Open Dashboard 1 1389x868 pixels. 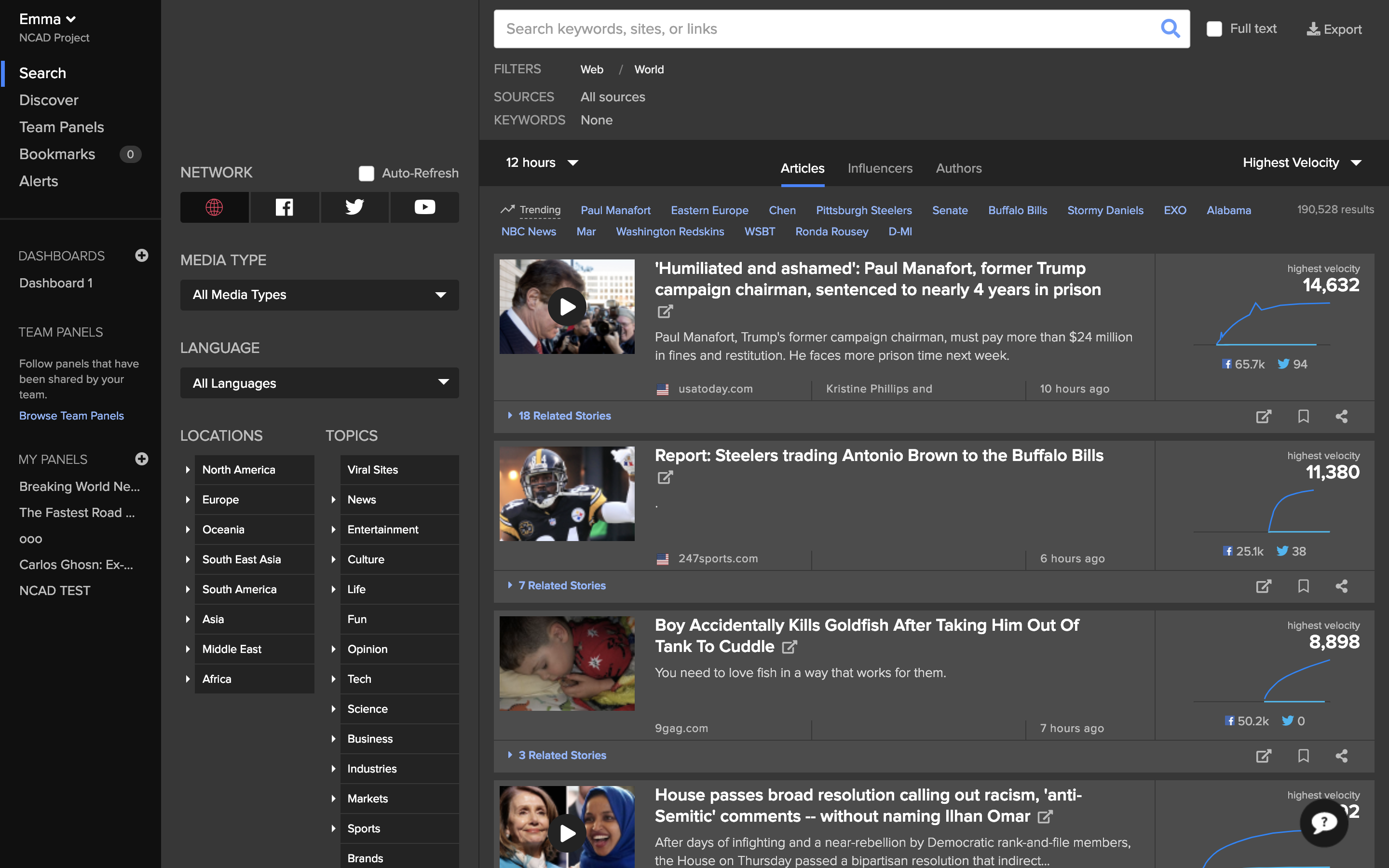click(55, 283)
